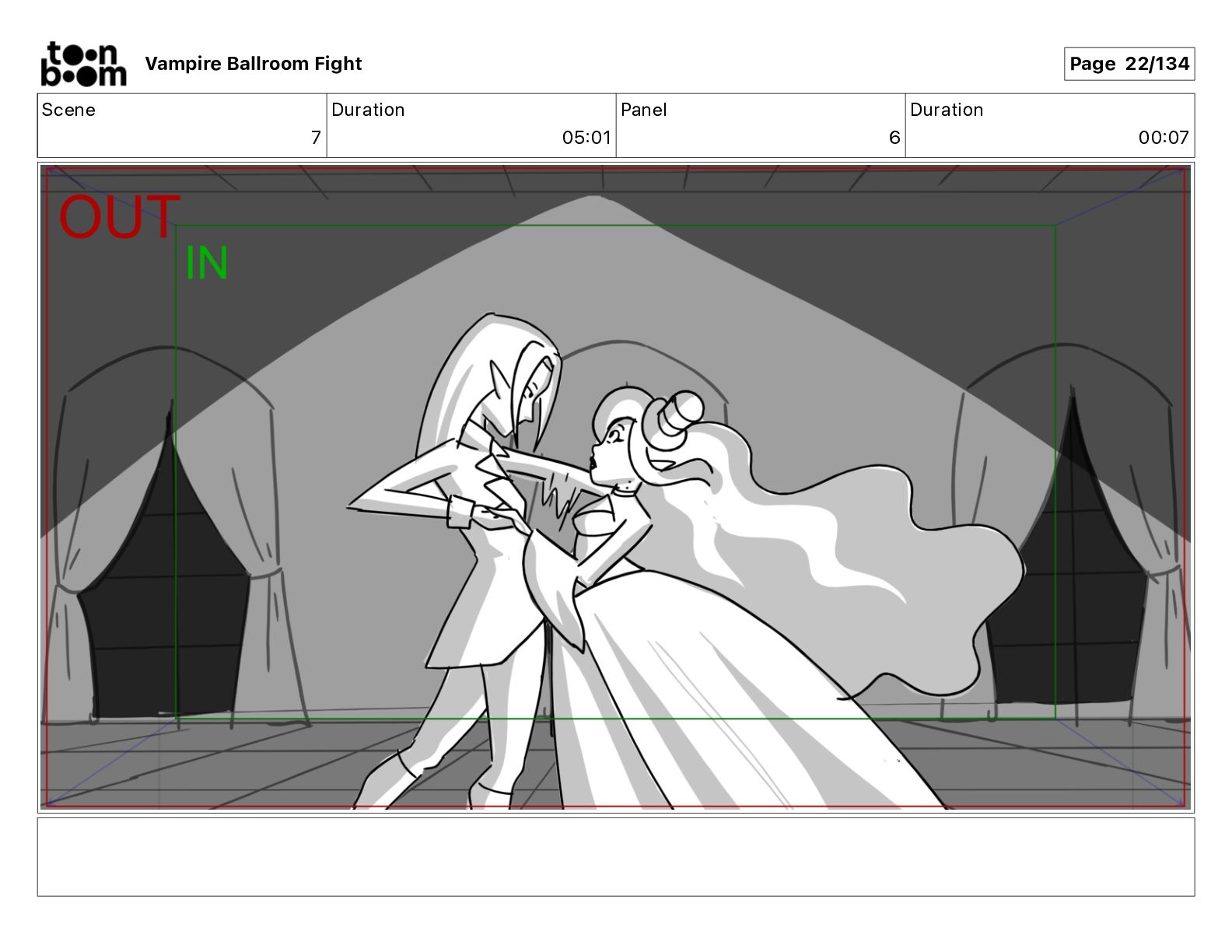The width and height of the screenshot is (1232, 952).
Task: Click the Toon Boom logo
Action: click(83, 64)
